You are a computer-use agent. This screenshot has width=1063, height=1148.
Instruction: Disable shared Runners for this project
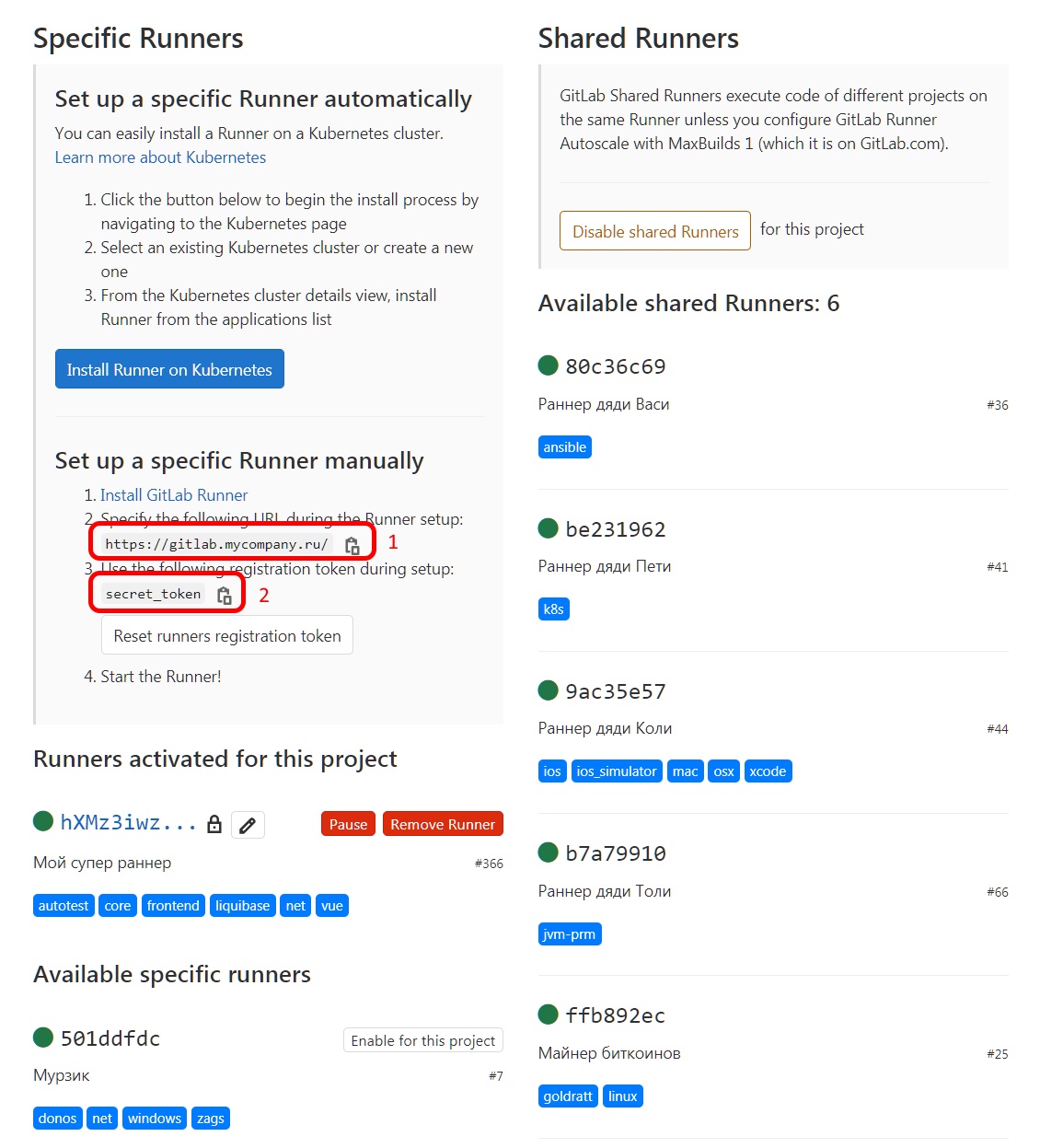tap(654, 231)
